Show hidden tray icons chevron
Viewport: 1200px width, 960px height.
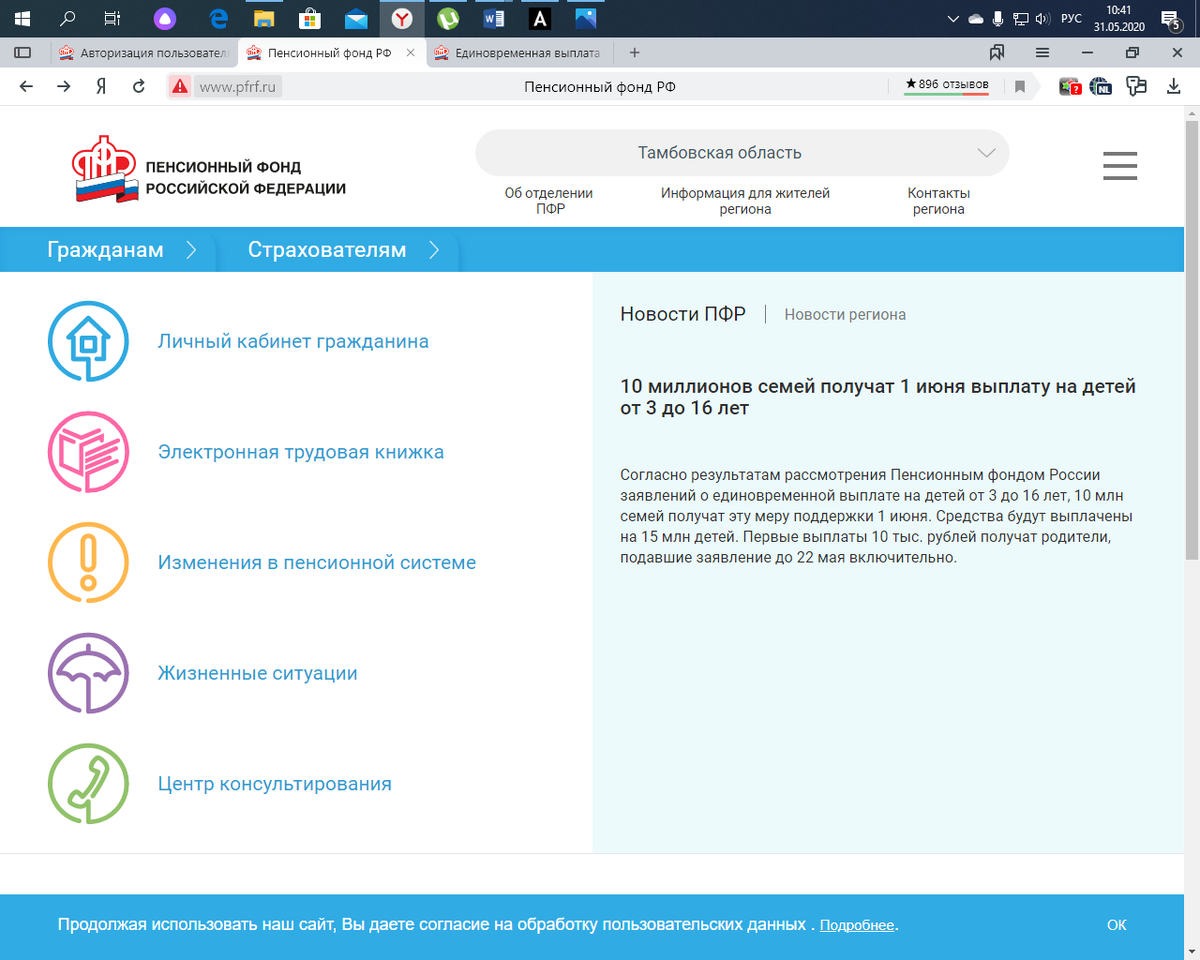953,18
